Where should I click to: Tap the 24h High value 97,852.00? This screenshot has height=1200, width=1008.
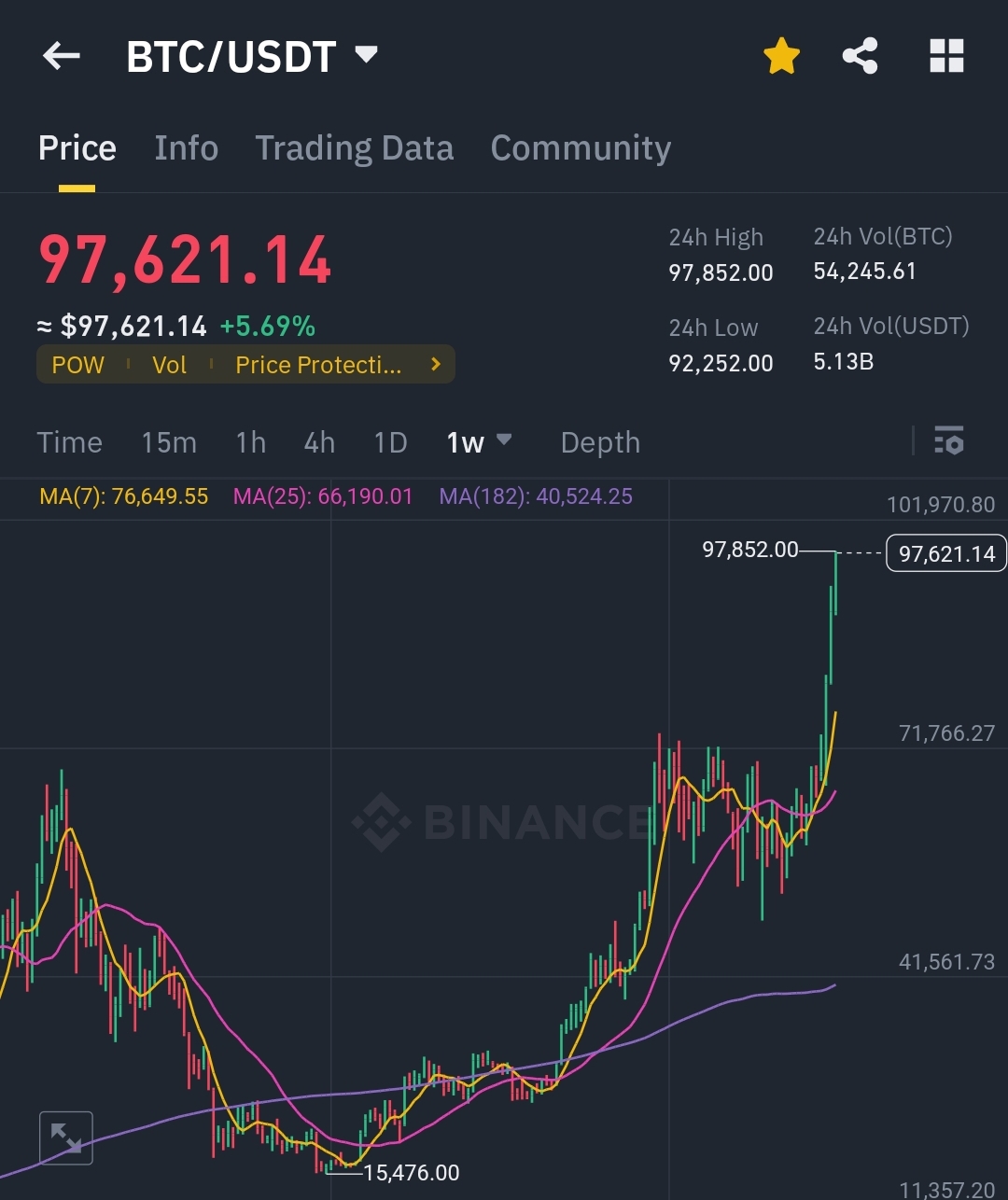click(721, 273)
